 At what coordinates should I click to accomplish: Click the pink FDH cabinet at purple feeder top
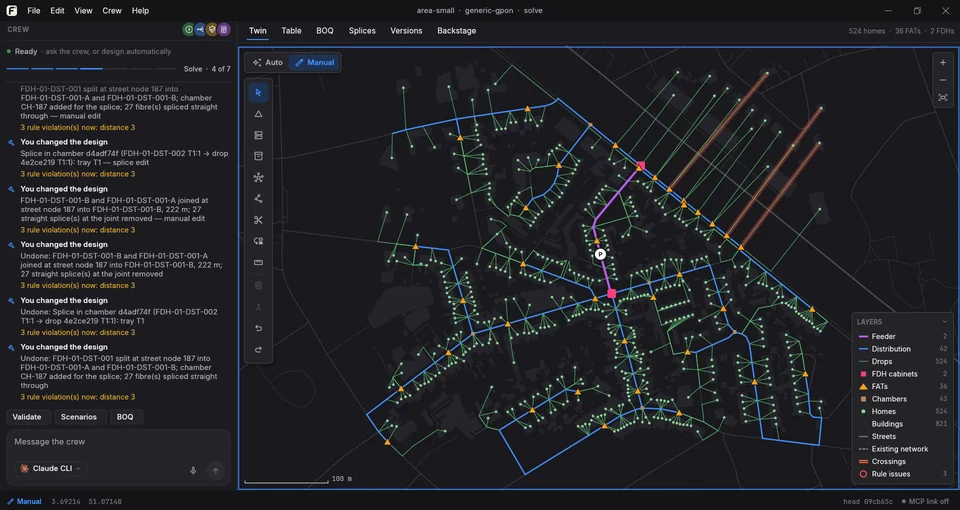pos(641,165)
